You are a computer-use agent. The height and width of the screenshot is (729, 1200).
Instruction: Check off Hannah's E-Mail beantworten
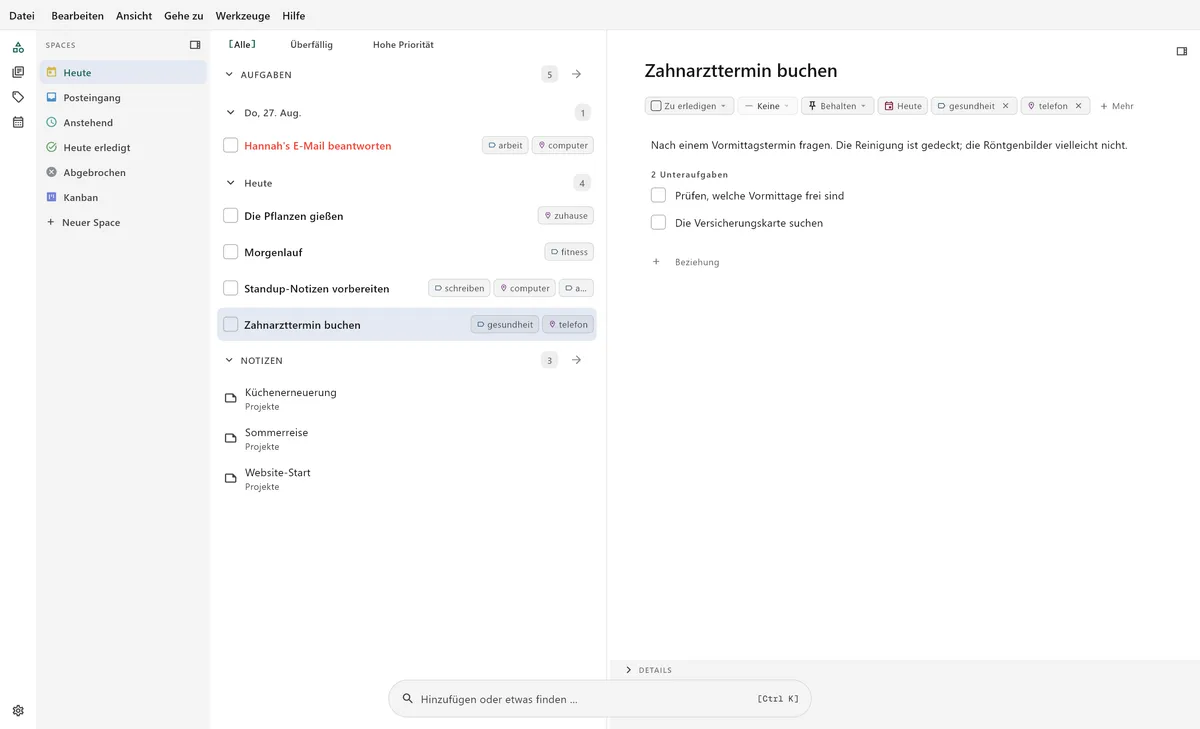tap(231, 145)
